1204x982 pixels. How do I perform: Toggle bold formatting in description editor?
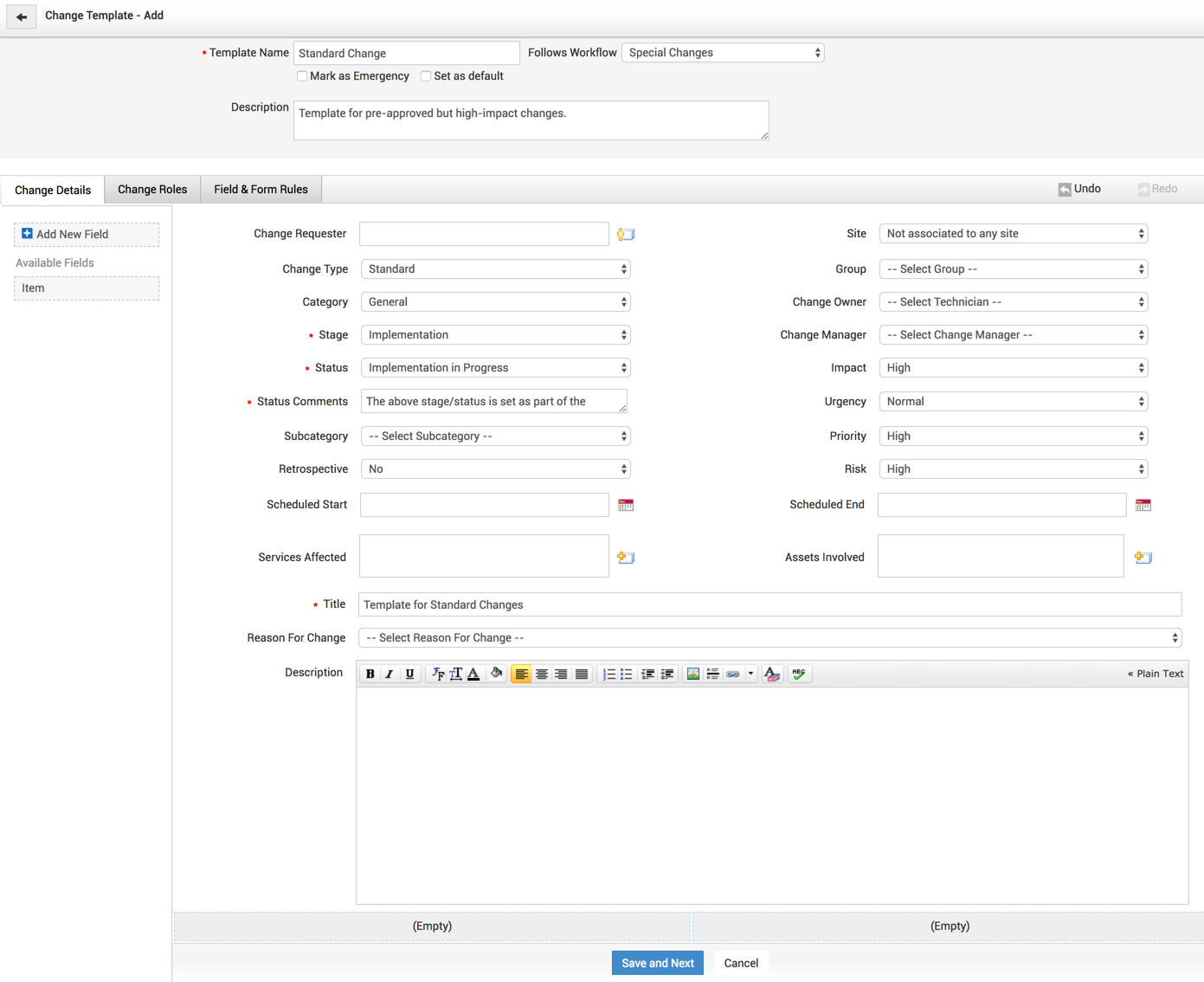(370, 674)
